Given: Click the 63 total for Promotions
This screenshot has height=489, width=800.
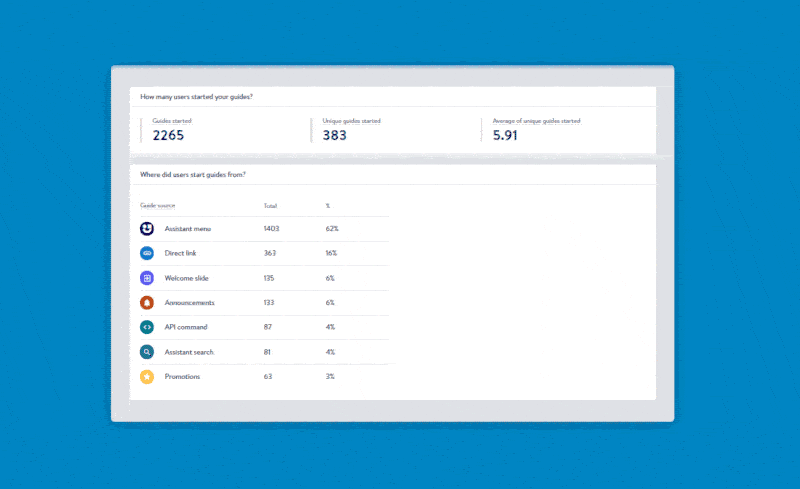Looking at the screenshot, I should (x=268, y=377).
